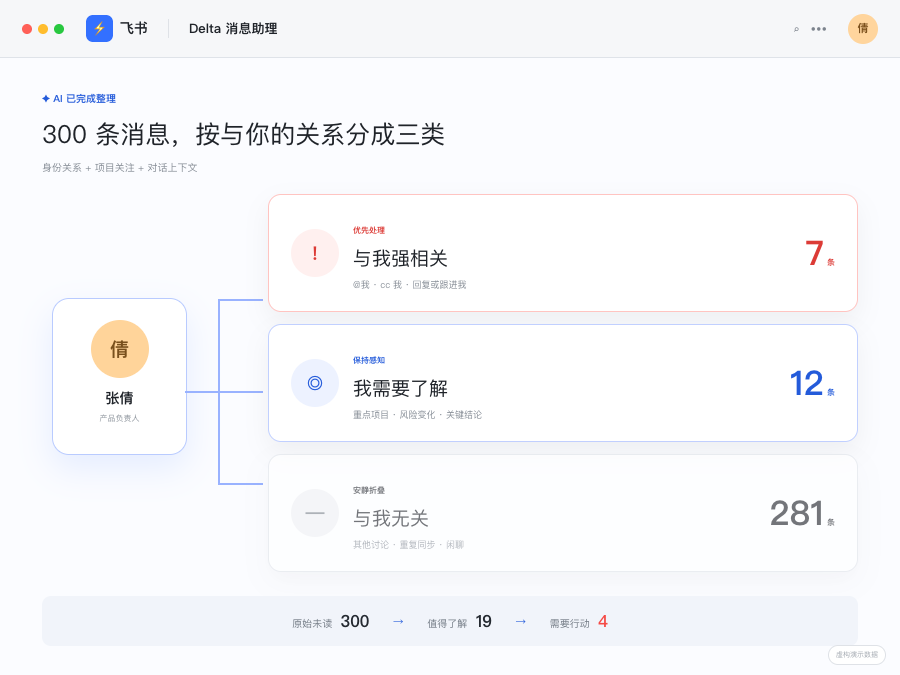900x675 pixels.
Task: Click the gray count 281
Action: click(x=797, y=513)
